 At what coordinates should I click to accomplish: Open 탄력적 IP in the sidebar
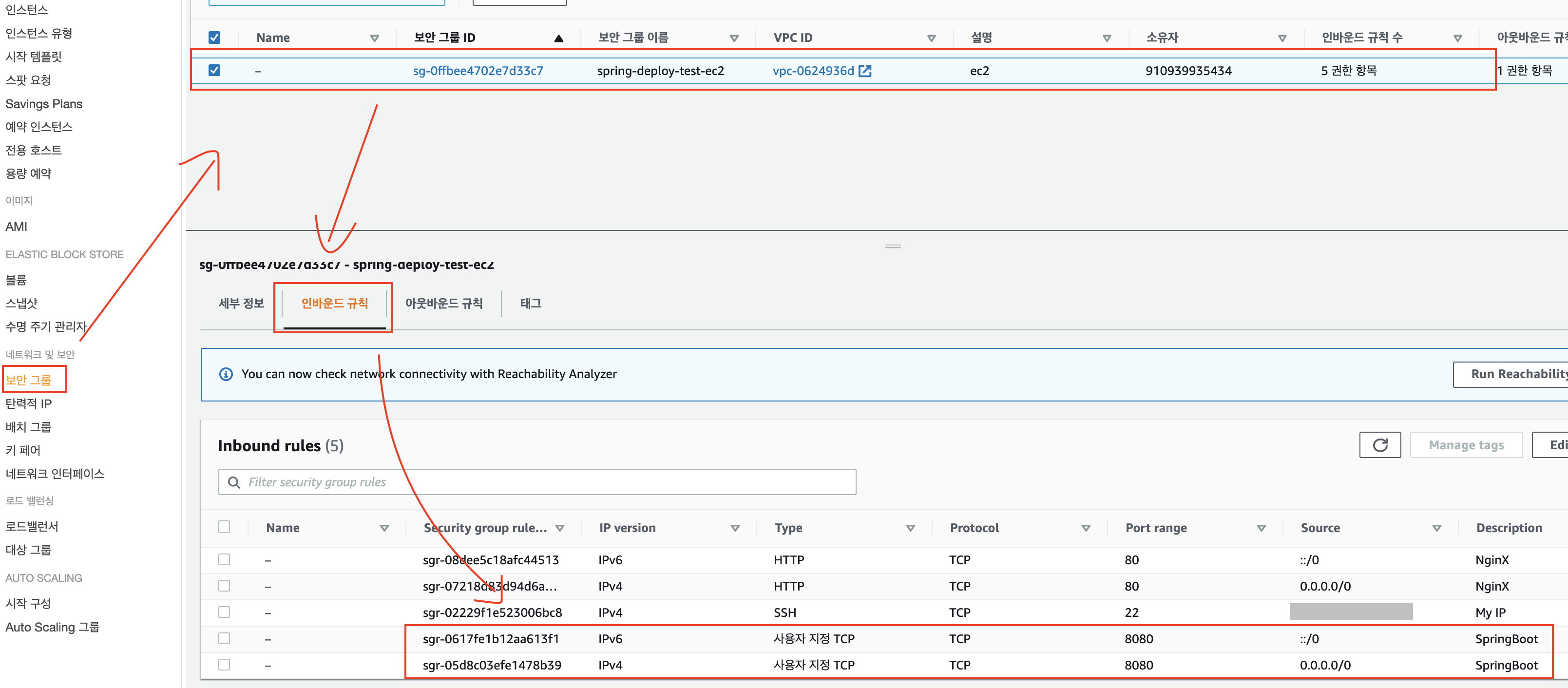pyautogui.click(x=29, y=403)
